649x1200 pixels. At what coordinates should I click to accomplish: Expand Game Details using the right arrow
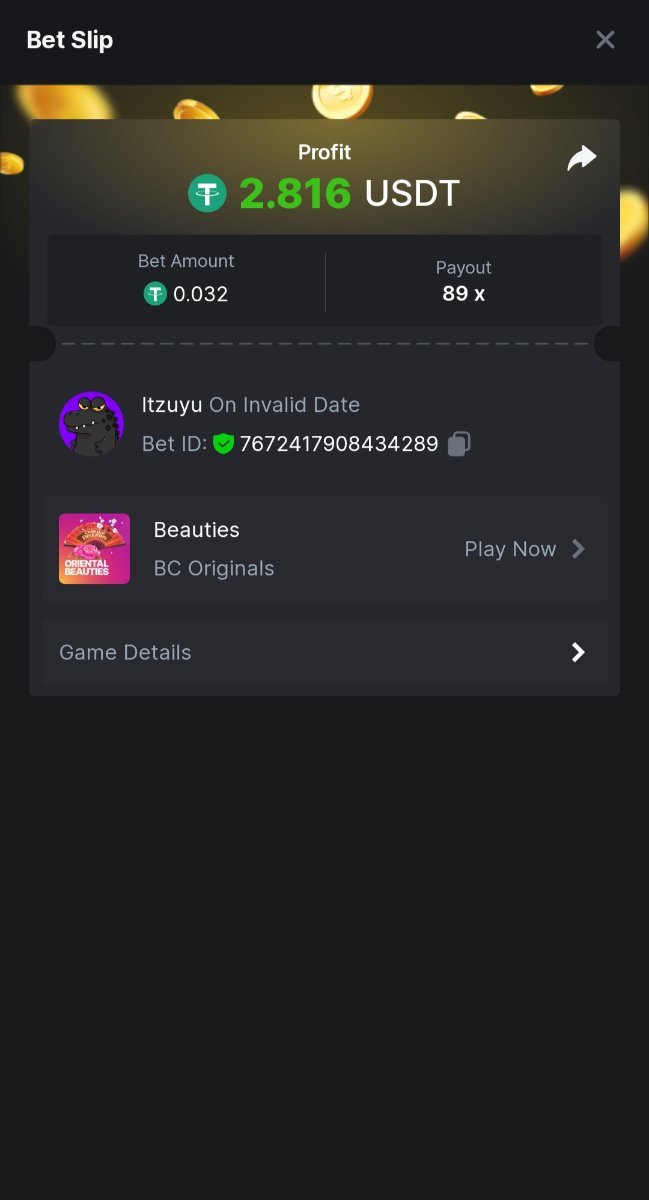tap(578, 652)
